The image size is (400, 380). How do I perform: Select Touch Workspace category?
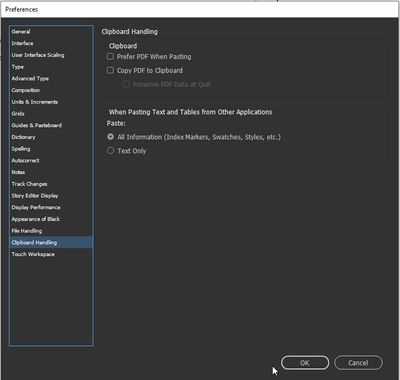[x=51, y=254]
